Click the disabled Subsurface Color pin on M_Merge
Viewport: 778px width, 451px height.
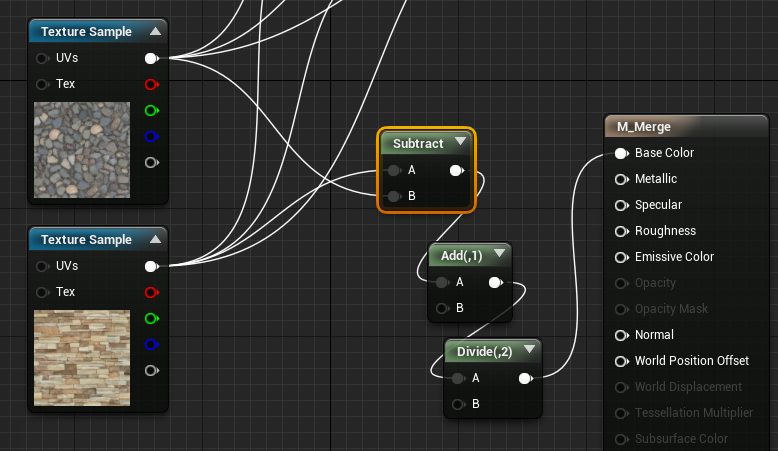[x=621, y=439]
